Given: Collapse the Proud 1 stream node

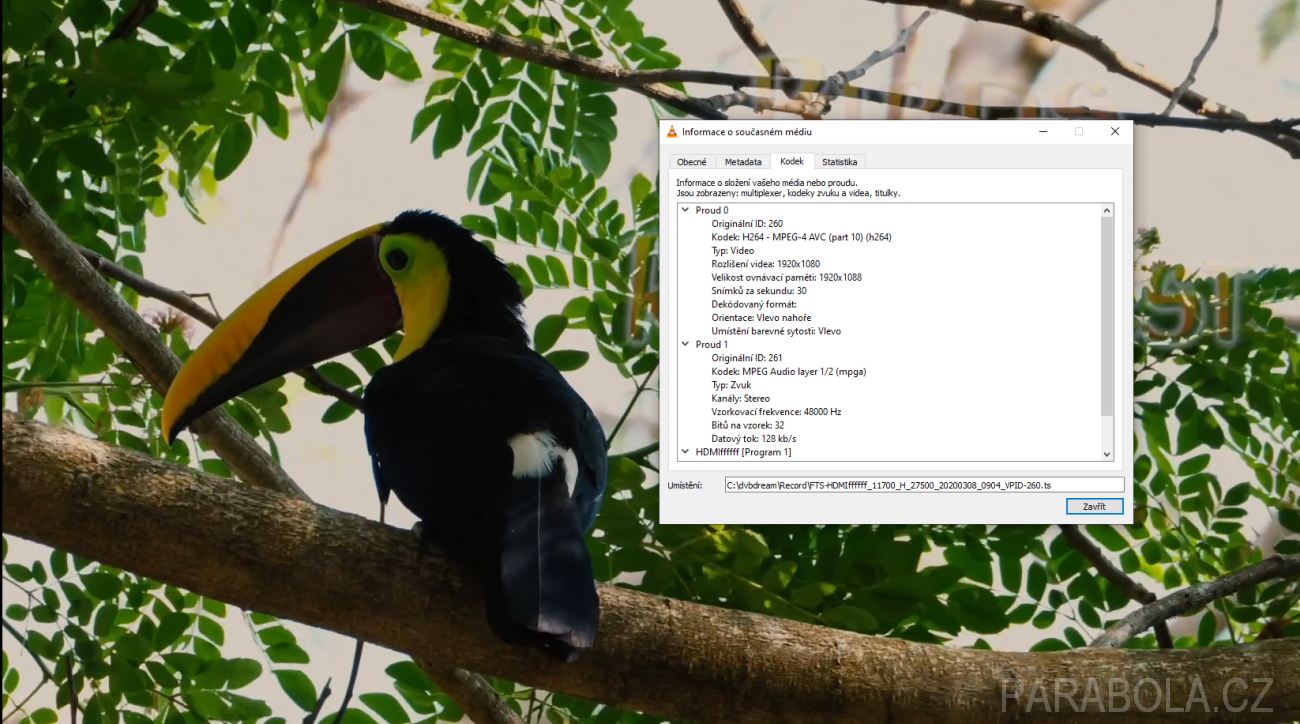Looking at the screenshot, I should click(x=685, y=345).
